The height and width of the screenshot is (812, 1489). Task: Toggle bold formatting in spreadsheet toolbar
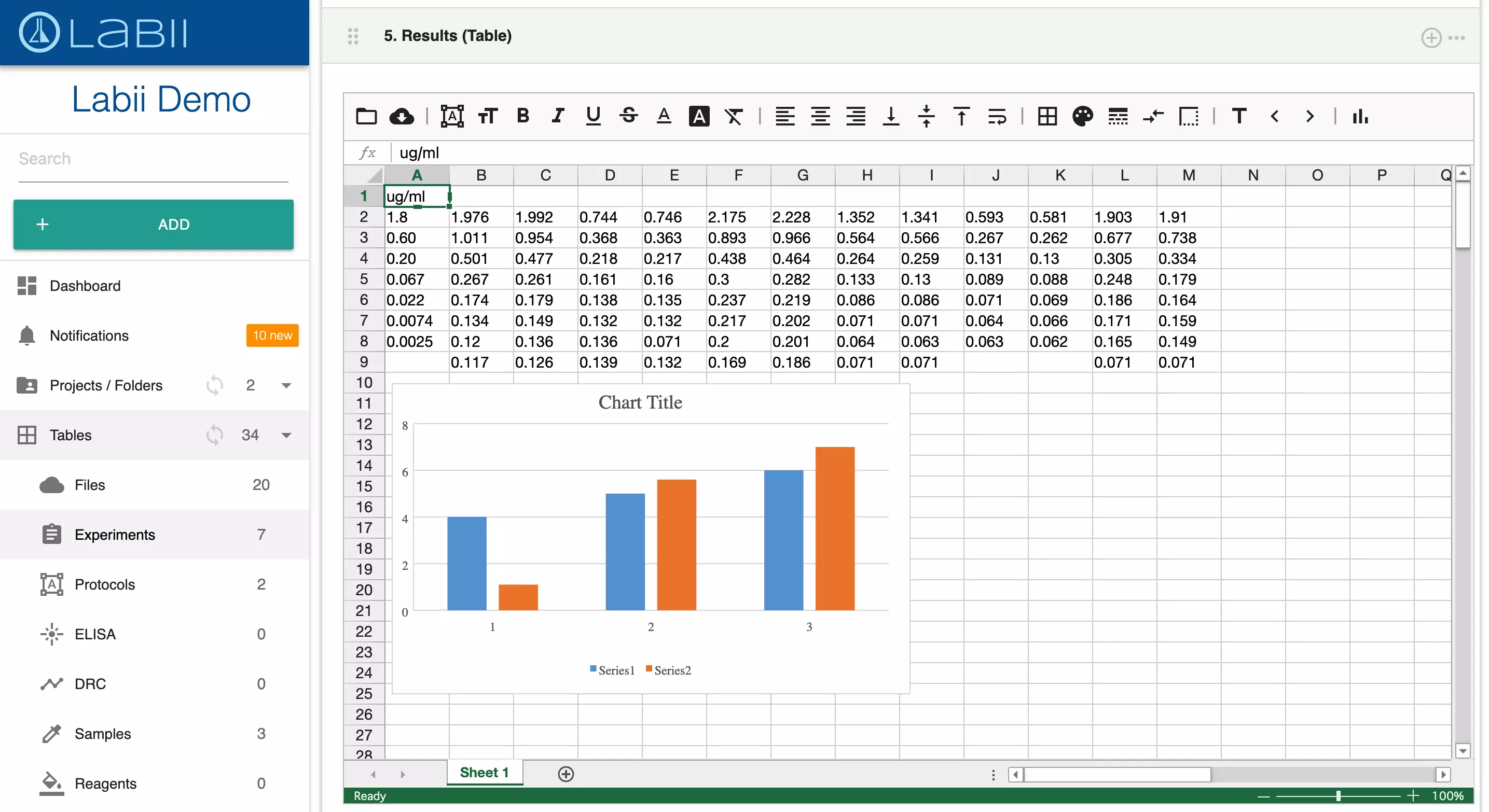523,116
